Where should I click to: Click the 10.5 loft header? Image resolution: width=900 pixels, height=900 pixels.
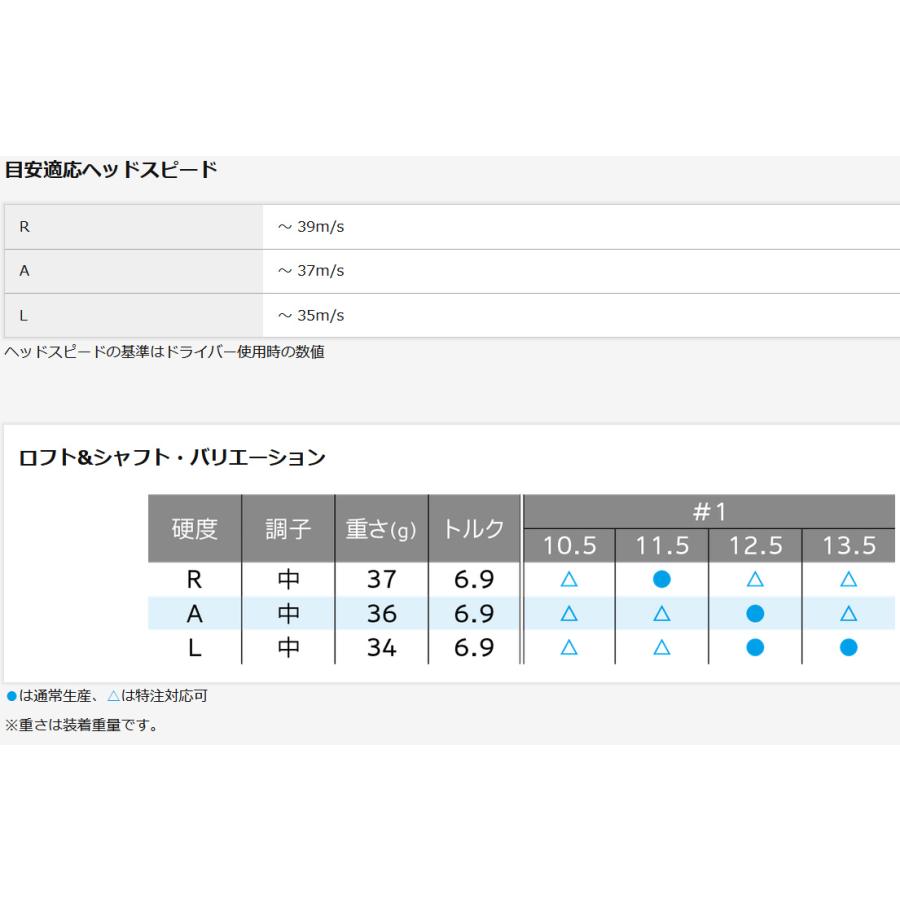pyautogui.click(x=569, y=545)
